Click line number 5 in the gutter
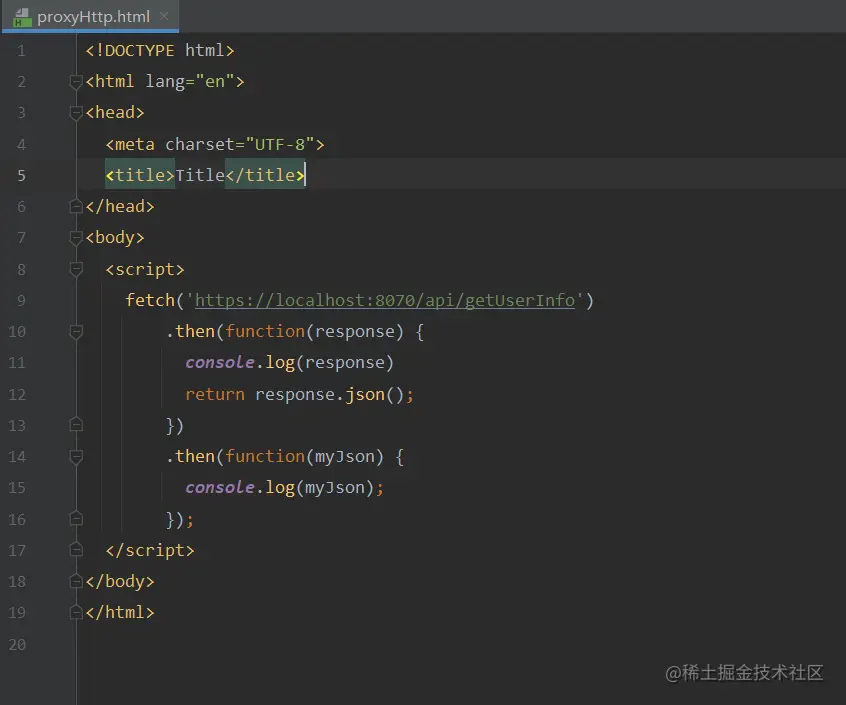 (x=22, y=175)
